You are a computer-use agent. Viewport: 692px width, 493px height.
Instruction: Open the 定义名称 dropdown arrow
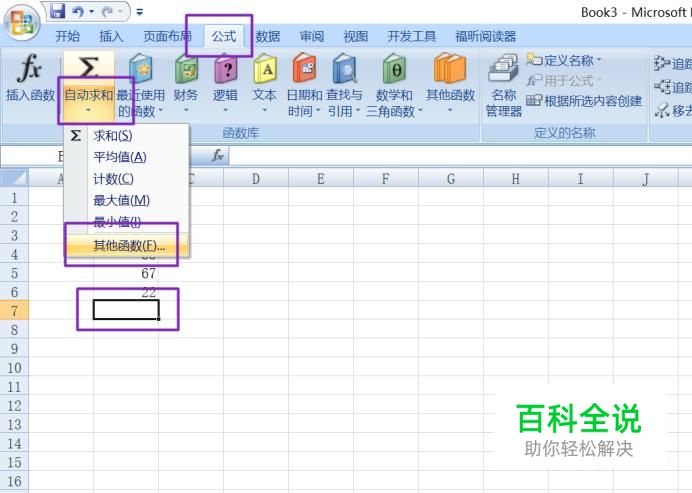[x=599, y=60]
